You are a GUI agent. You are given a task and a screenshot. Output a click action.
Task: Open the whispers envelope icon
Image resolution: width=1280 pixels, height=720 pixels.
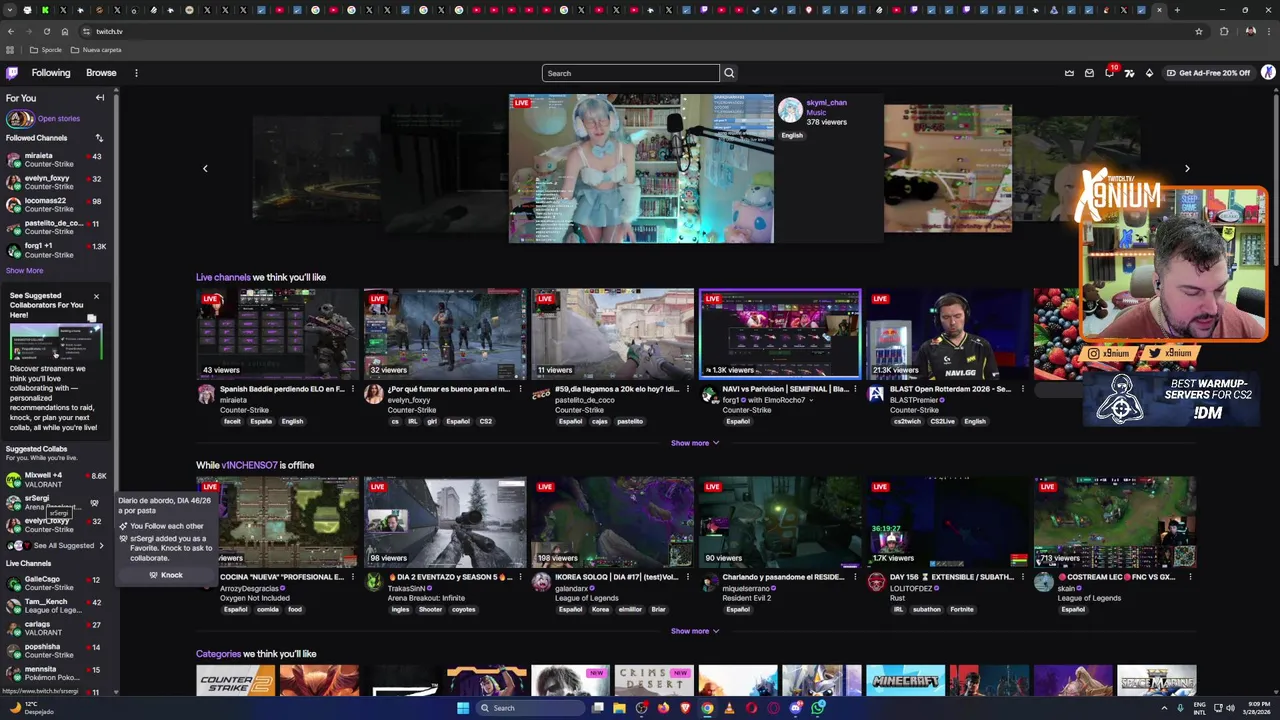(1089, 73)
